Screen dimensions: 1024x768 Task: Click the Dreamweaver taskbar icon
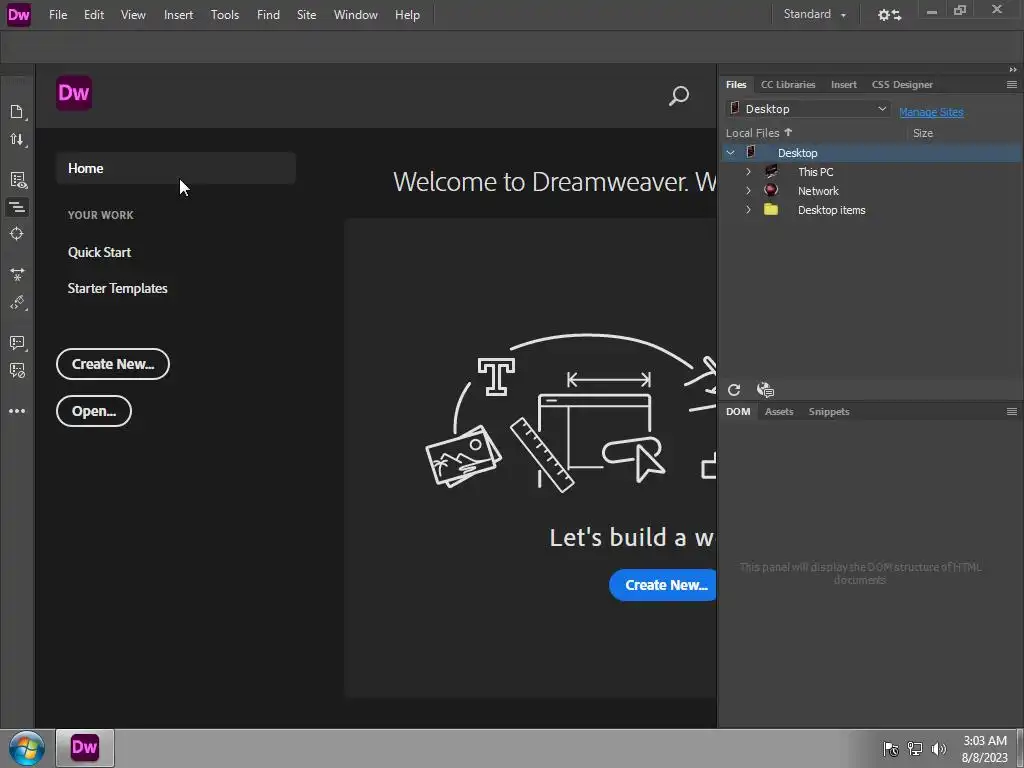coord(85,748)
